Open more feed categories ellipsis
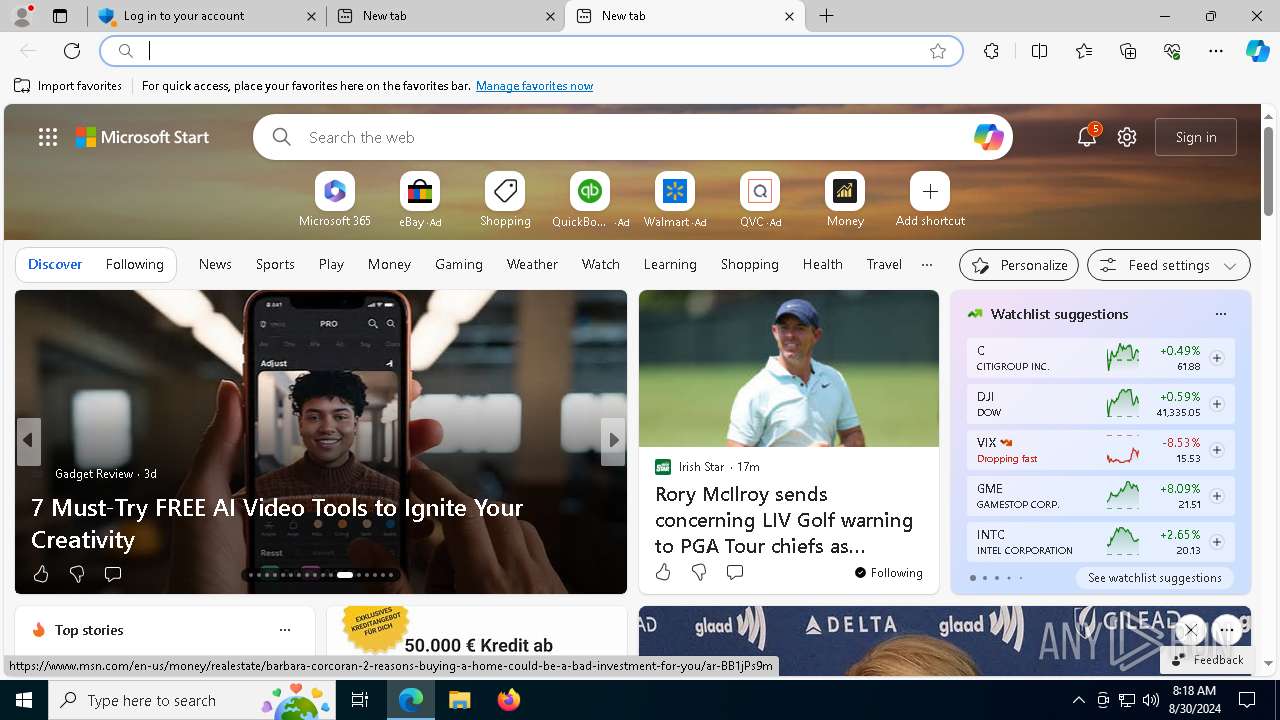1280x720 pixels. tap(927, 265)
